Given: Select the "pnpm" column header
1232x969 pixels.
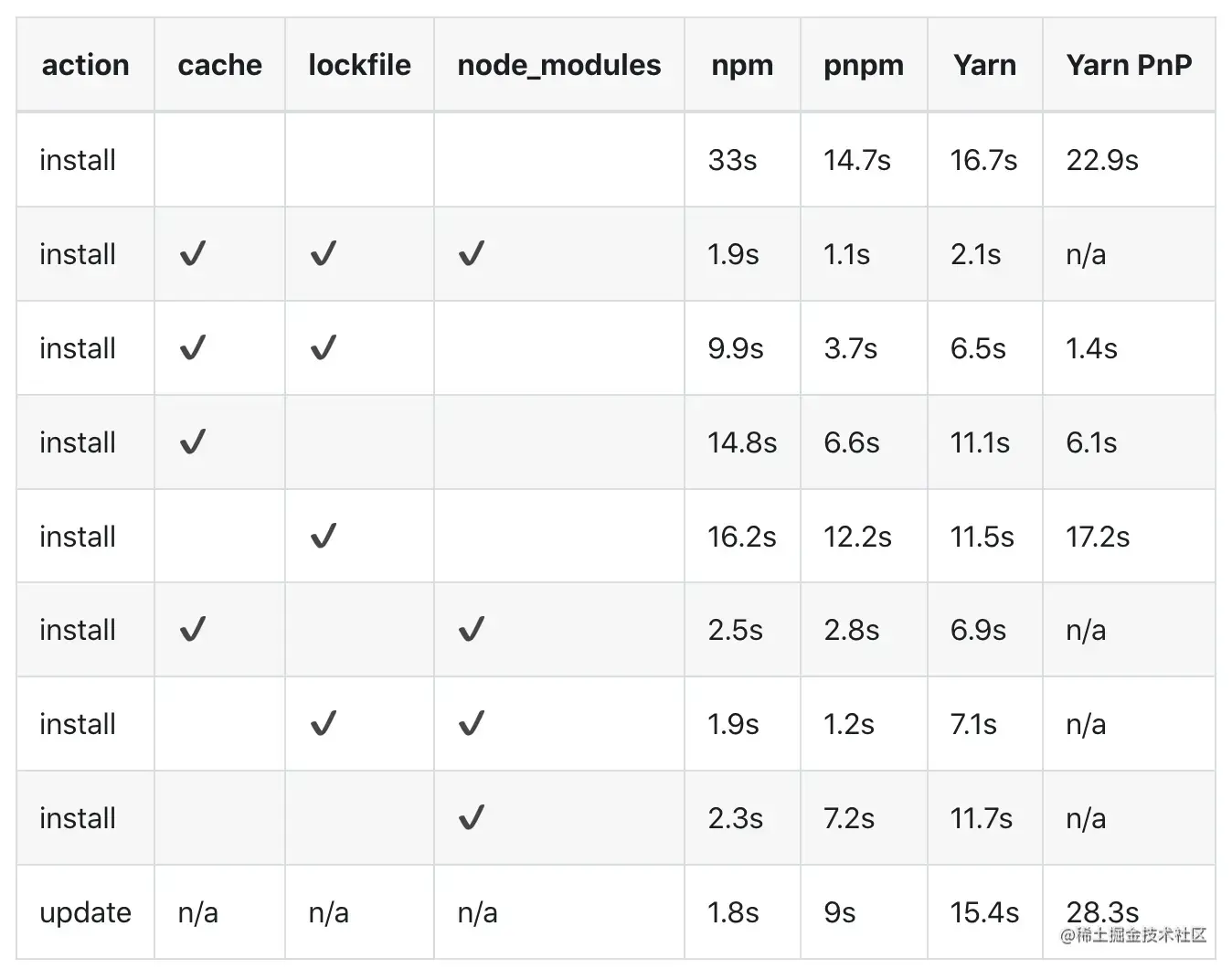Looking at the screenshot, I should click(864, 65).
